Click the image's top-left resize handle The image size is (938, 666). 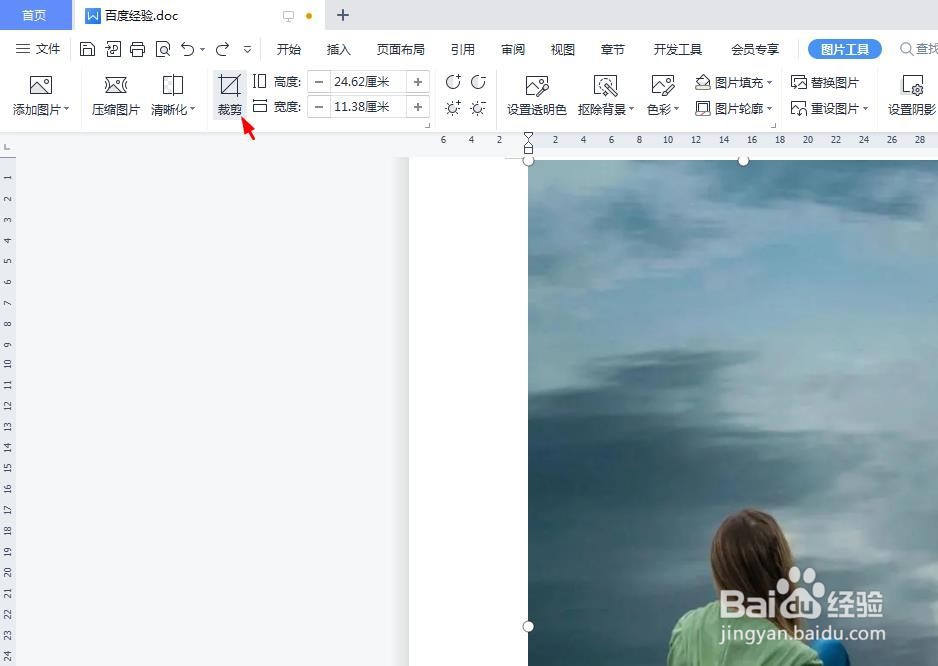[x=528, y=160]
